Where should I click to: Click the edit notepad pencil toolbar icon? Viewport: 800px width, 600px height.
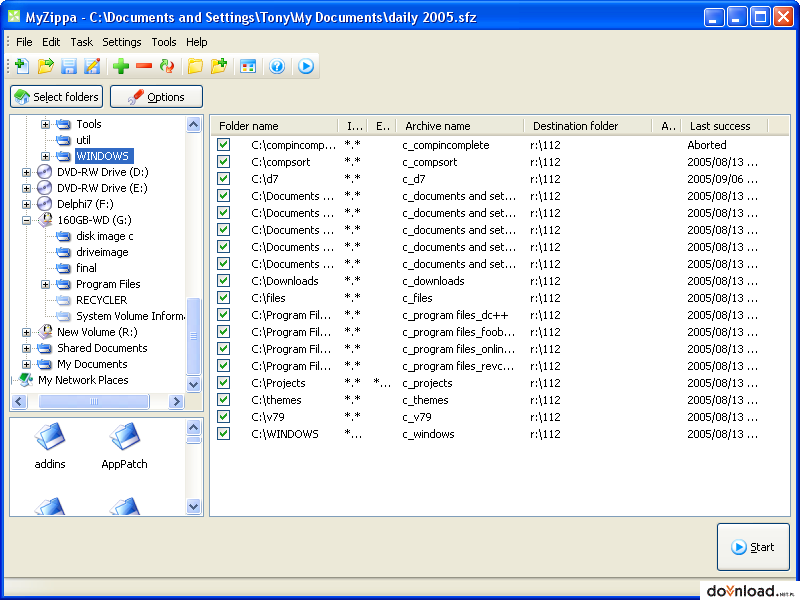(x=92, y=66)
